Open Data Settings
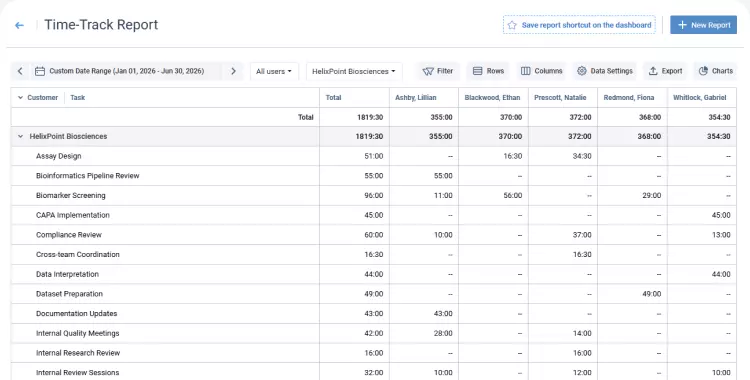The image size is (750, 380). click(605, 71)
